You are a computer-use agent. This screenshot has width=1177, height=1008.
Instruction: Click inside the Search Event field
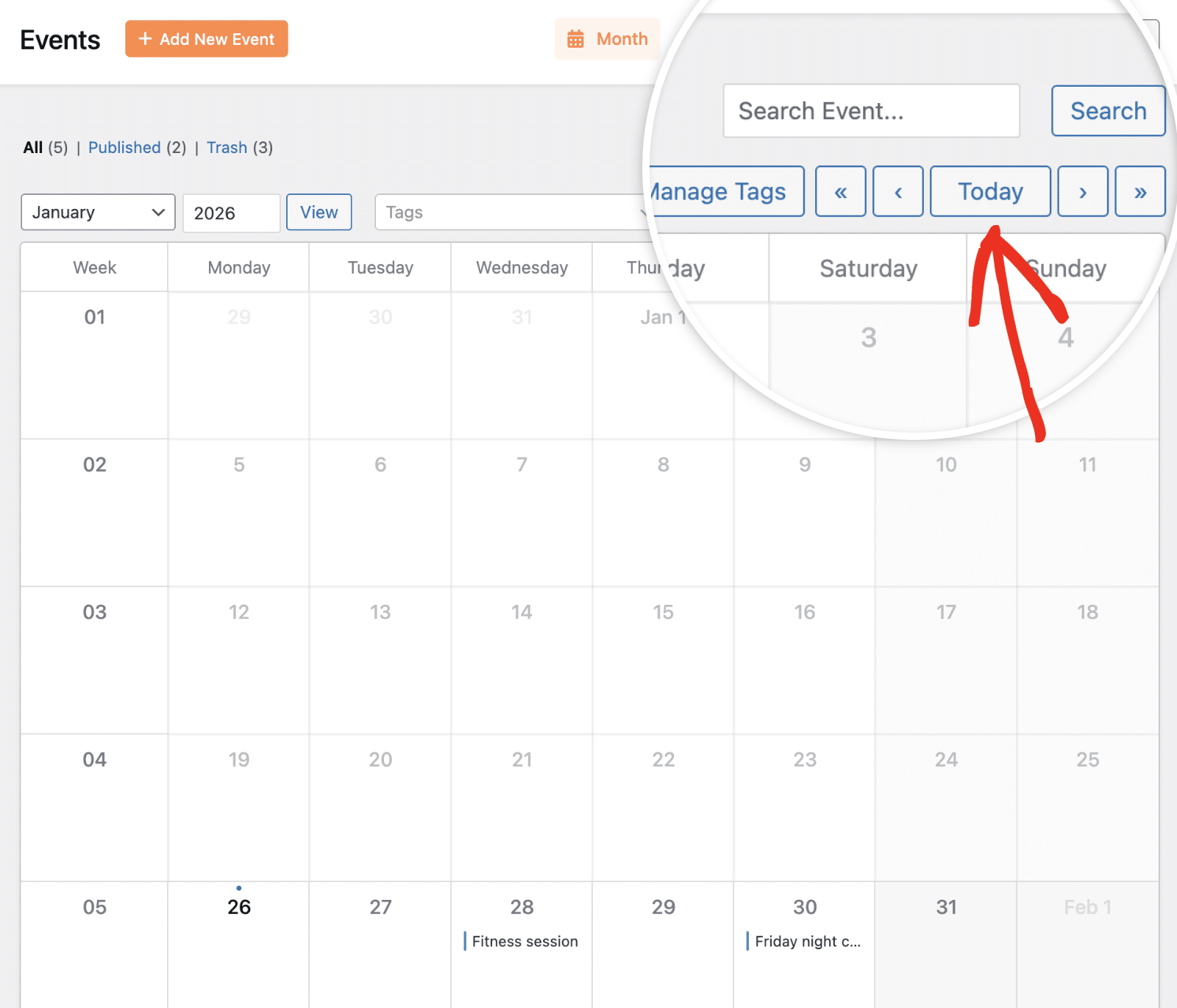click(871, 111)
